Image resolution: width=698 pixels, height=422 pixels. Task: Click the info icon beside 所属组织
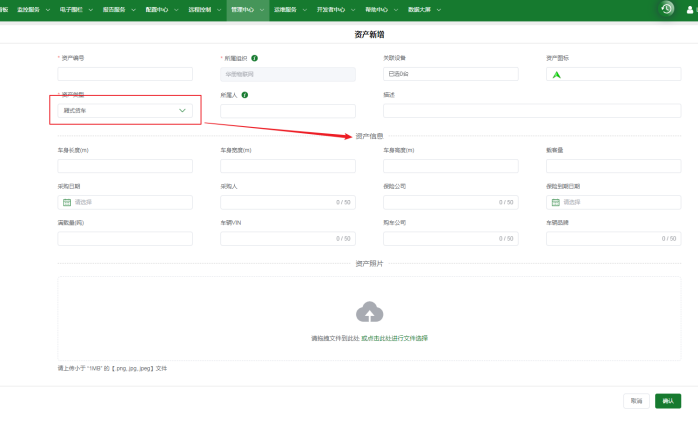tap(255, 58)
